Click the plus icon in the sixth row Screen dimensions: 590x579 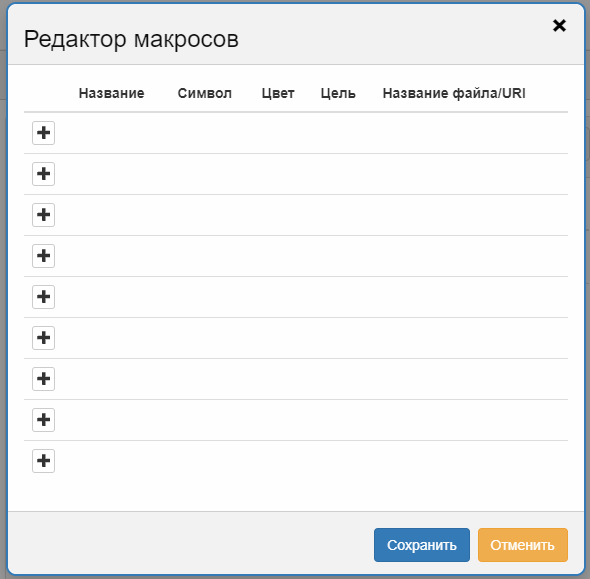(x=43, y=338)
